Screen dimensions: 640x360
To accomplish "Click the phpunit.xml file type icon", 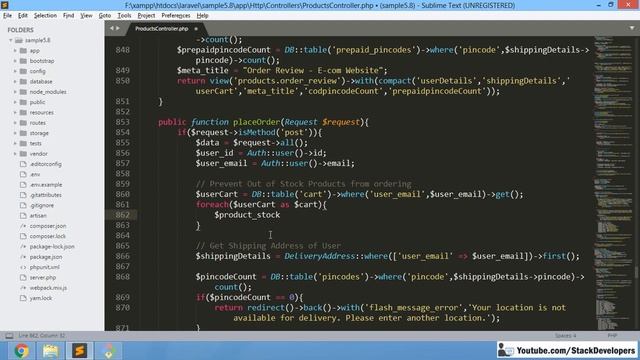I will pos(23,267).
